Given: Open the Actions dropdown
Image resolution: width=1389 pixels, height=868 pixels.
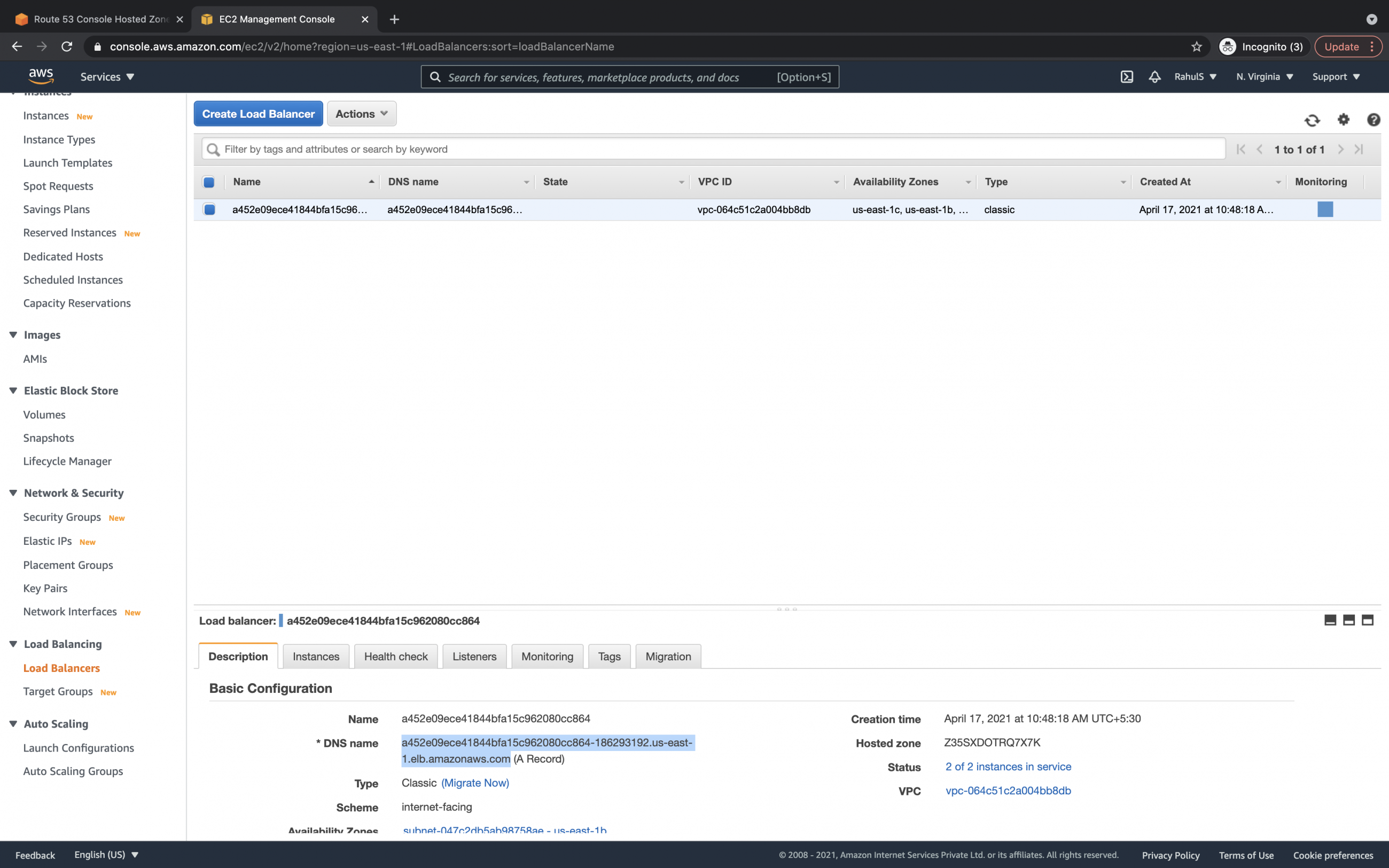Looking at the screenshot, I should 361,114.
